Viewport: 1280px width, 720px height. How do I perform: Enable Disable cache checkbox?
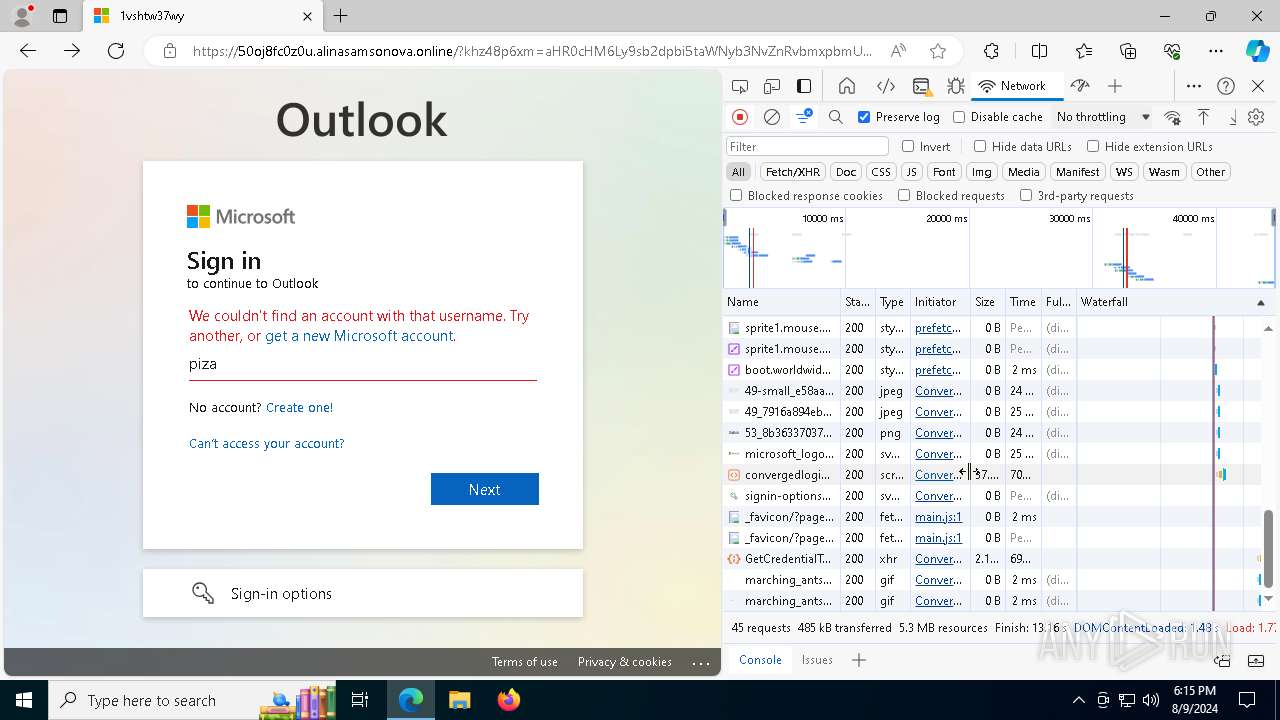pyautogui.click(x=959, y=117)
